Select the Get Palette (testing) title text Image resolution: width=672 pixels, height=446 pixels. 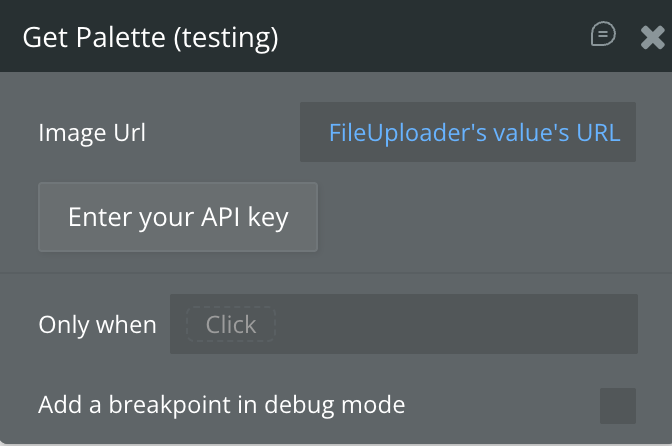tap(150, 38)
